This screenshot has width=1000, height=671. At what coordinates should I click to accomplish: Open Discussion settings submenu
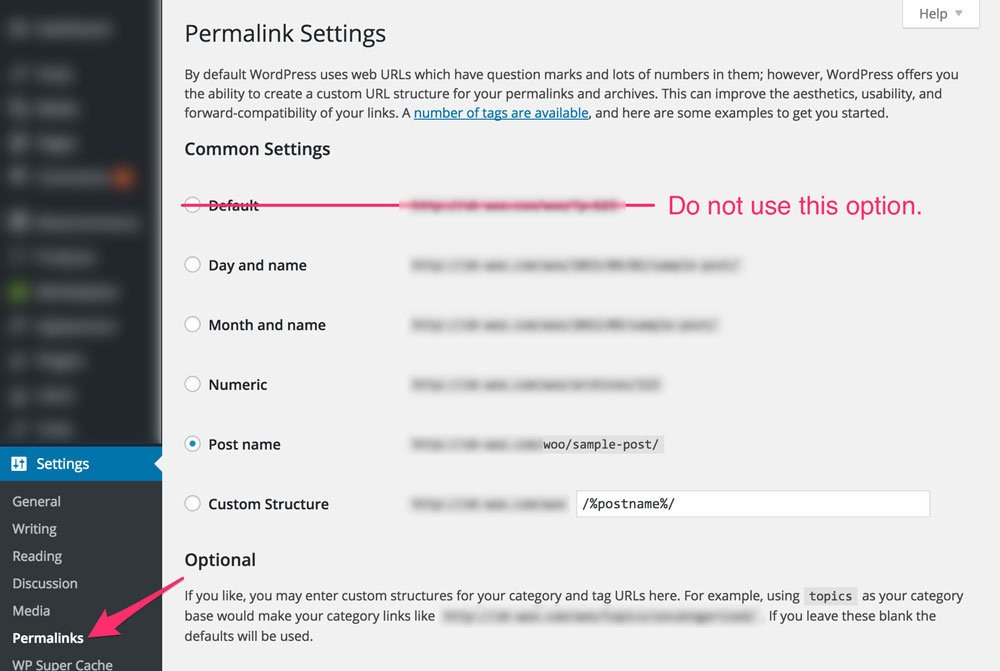click(45, 584)
